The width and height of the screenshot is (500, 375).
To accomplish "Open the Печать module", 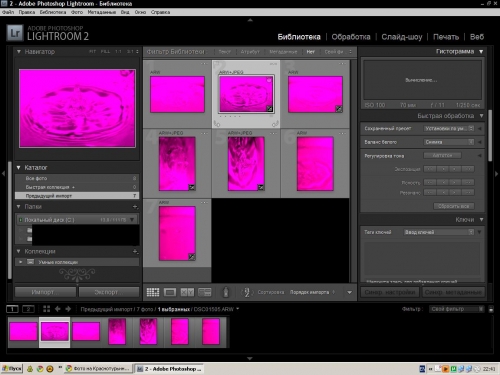I will pyautogui.click(x=446, y=37).
